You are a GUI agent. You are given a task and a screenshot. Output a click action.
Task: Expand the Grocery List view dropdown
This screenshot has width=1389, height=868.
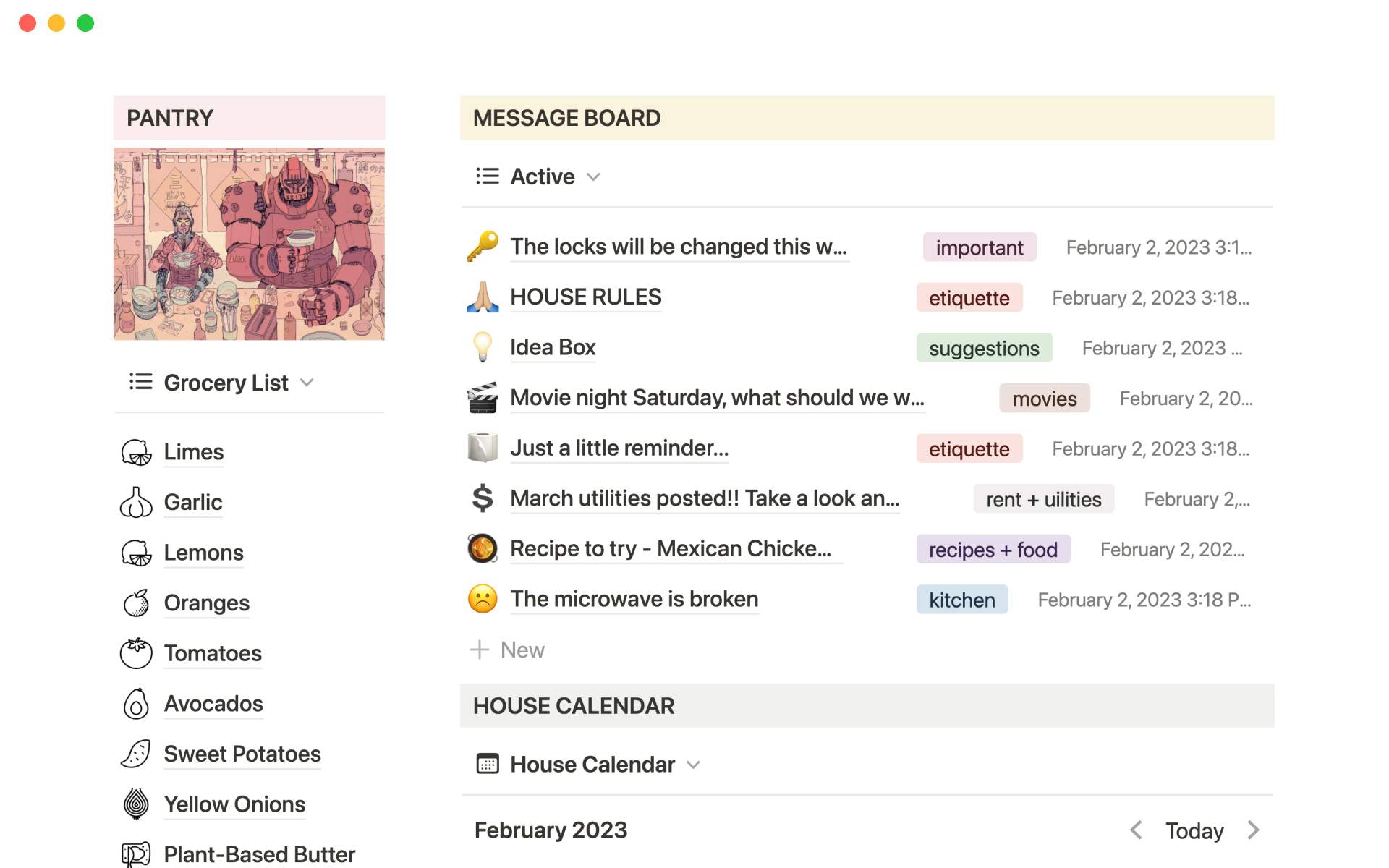307,383
